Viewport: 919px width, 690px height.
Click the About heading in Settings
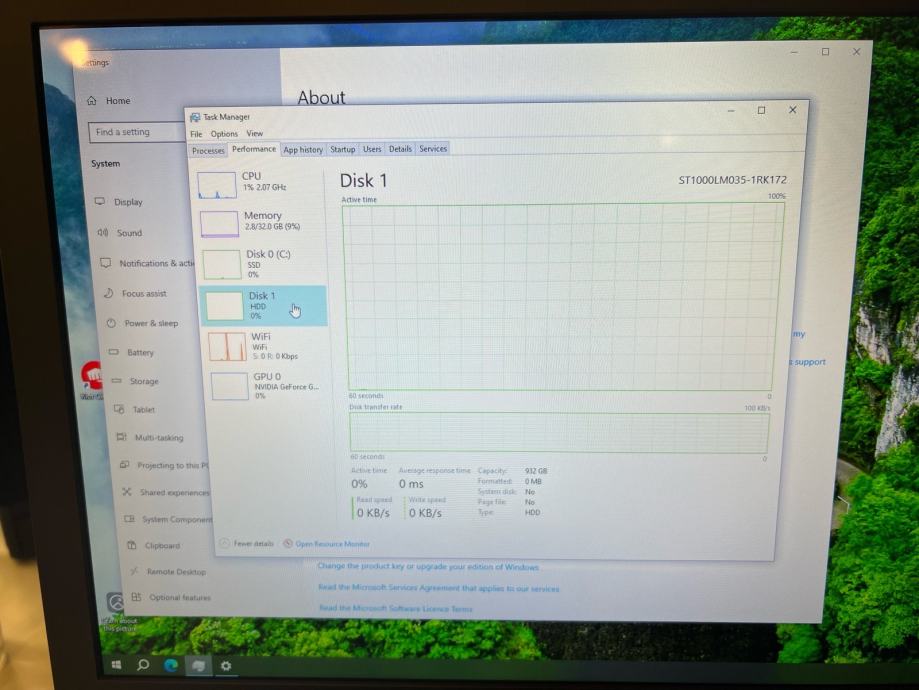click(321, 97)
